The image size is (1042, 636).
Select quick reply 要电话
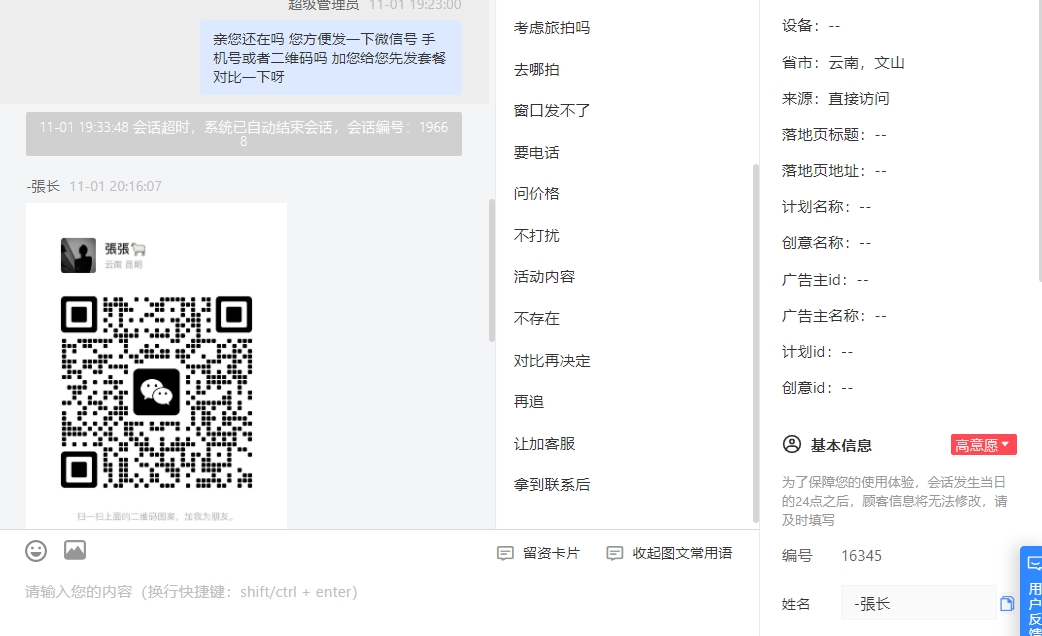click(536, 153)
